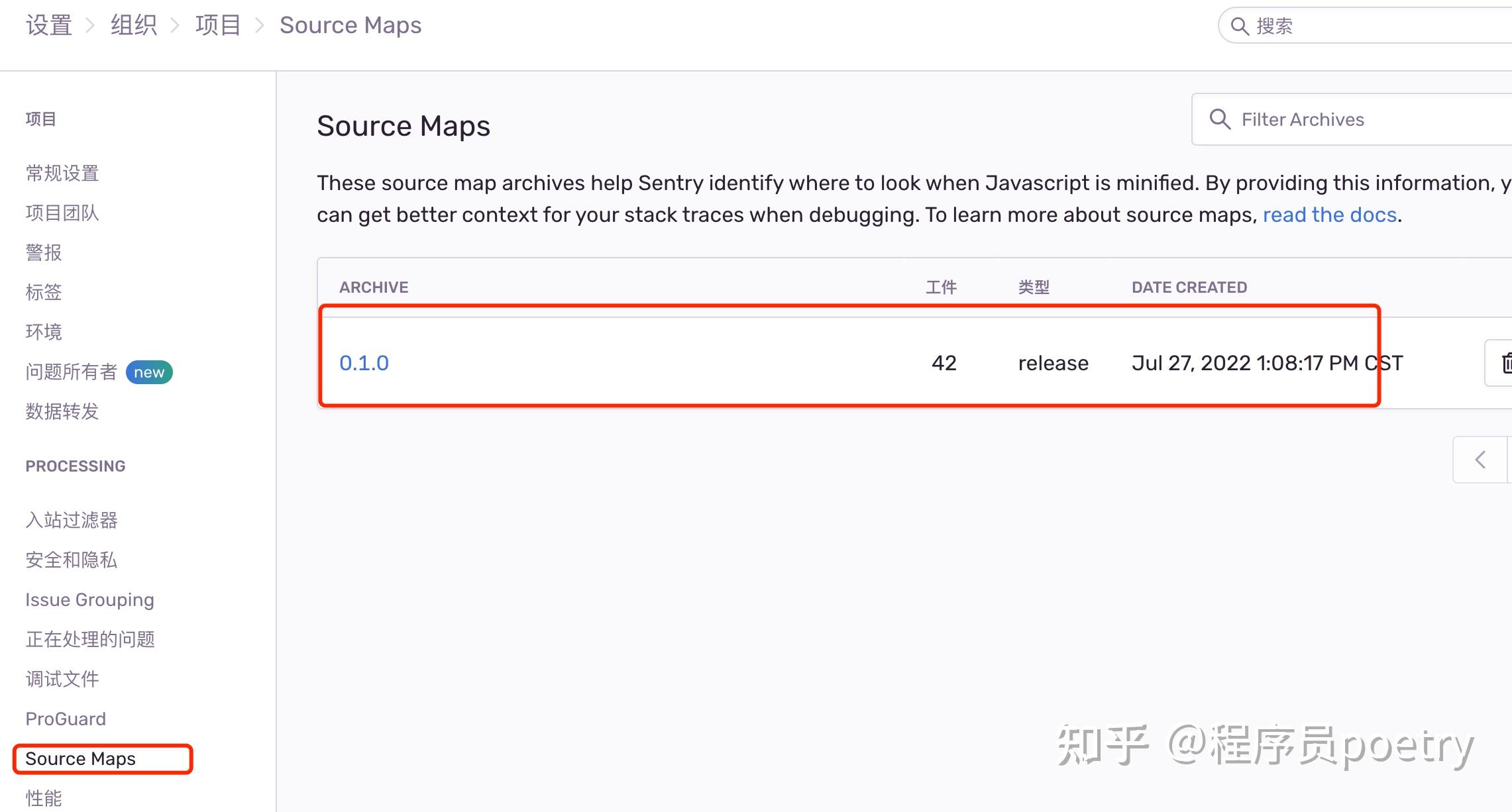
Task: Select 警报 in the sidebar
Action: tap(44, 253)
